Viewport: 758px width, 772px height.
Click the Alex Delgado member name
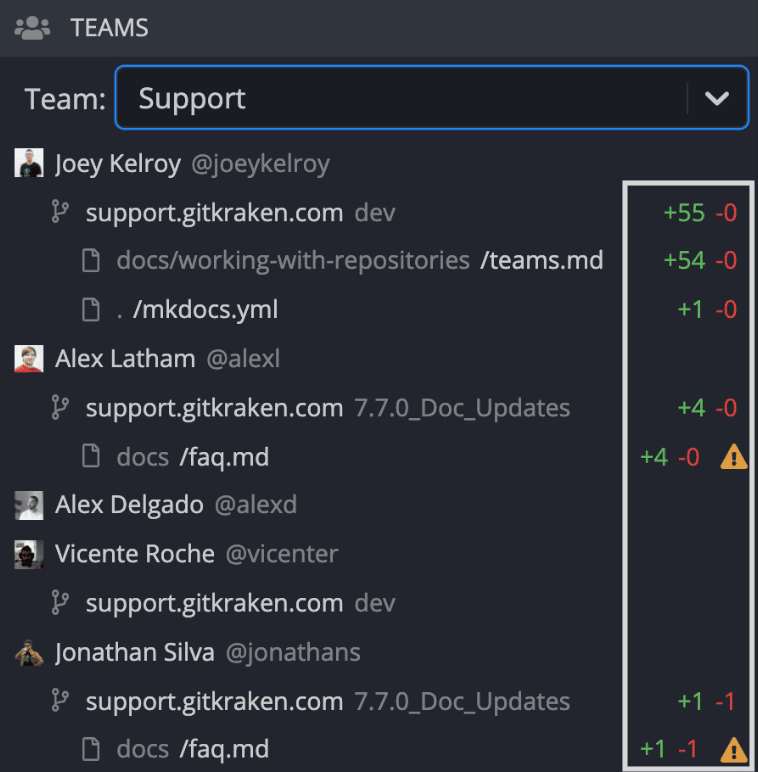[x=129, y=505]
